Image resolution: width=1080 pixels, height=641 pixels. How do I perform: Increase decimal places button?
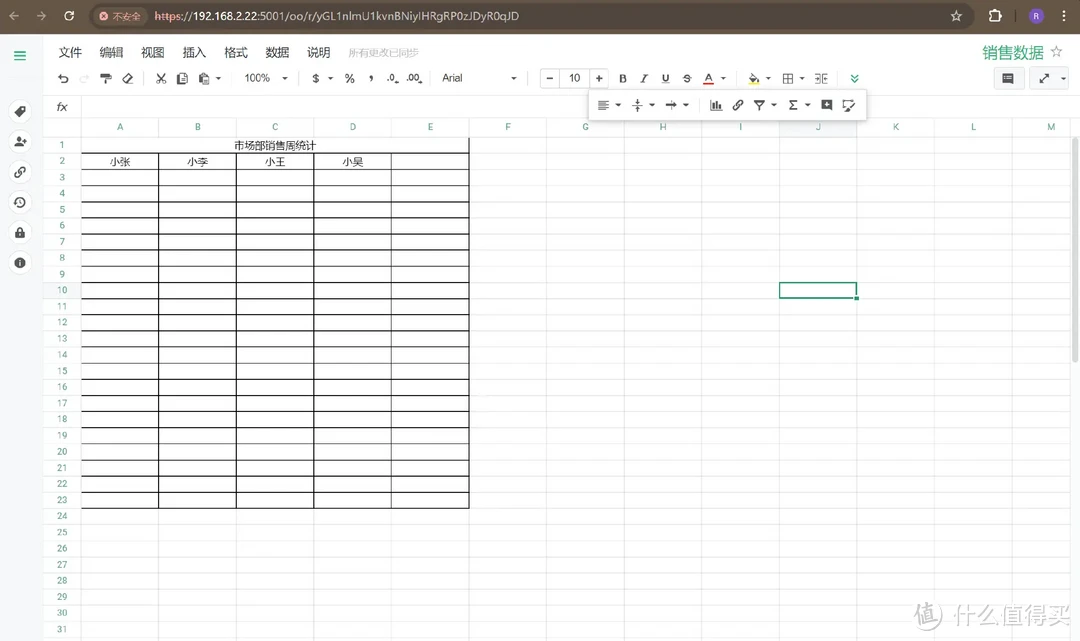pos(414,78)
